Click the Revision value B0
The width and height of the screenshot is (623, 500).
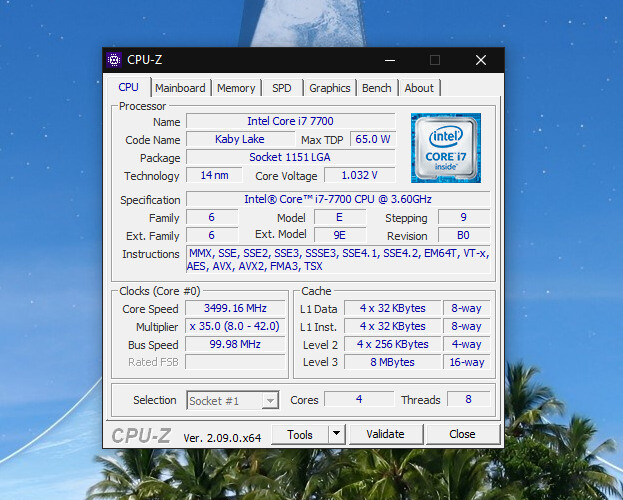coord(464,235)
